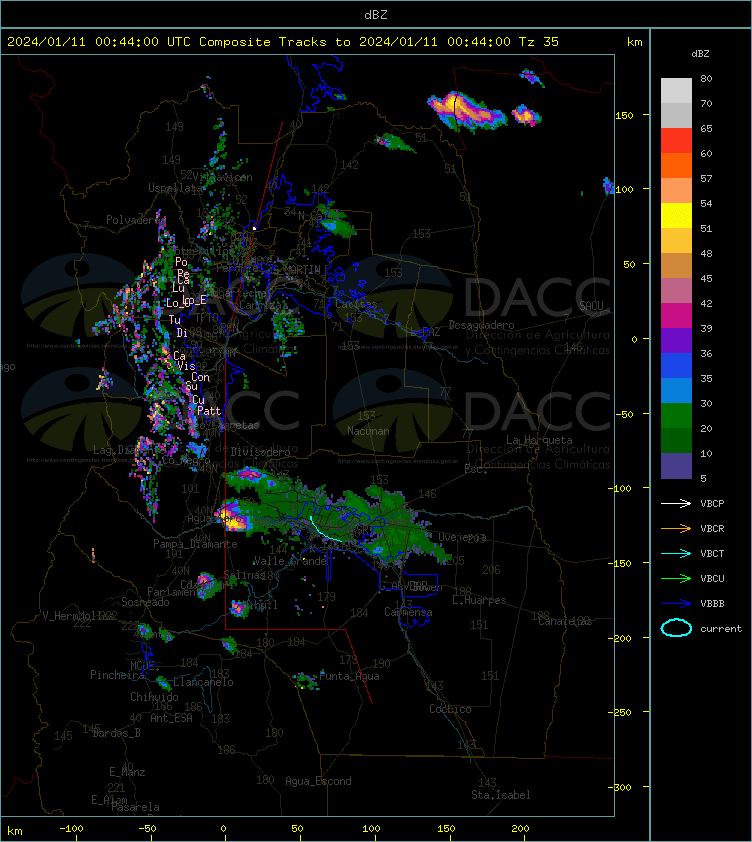Screen dimensions: 752x842
Task: Click the dBZ title at the top
Action: tap(375, 15)
